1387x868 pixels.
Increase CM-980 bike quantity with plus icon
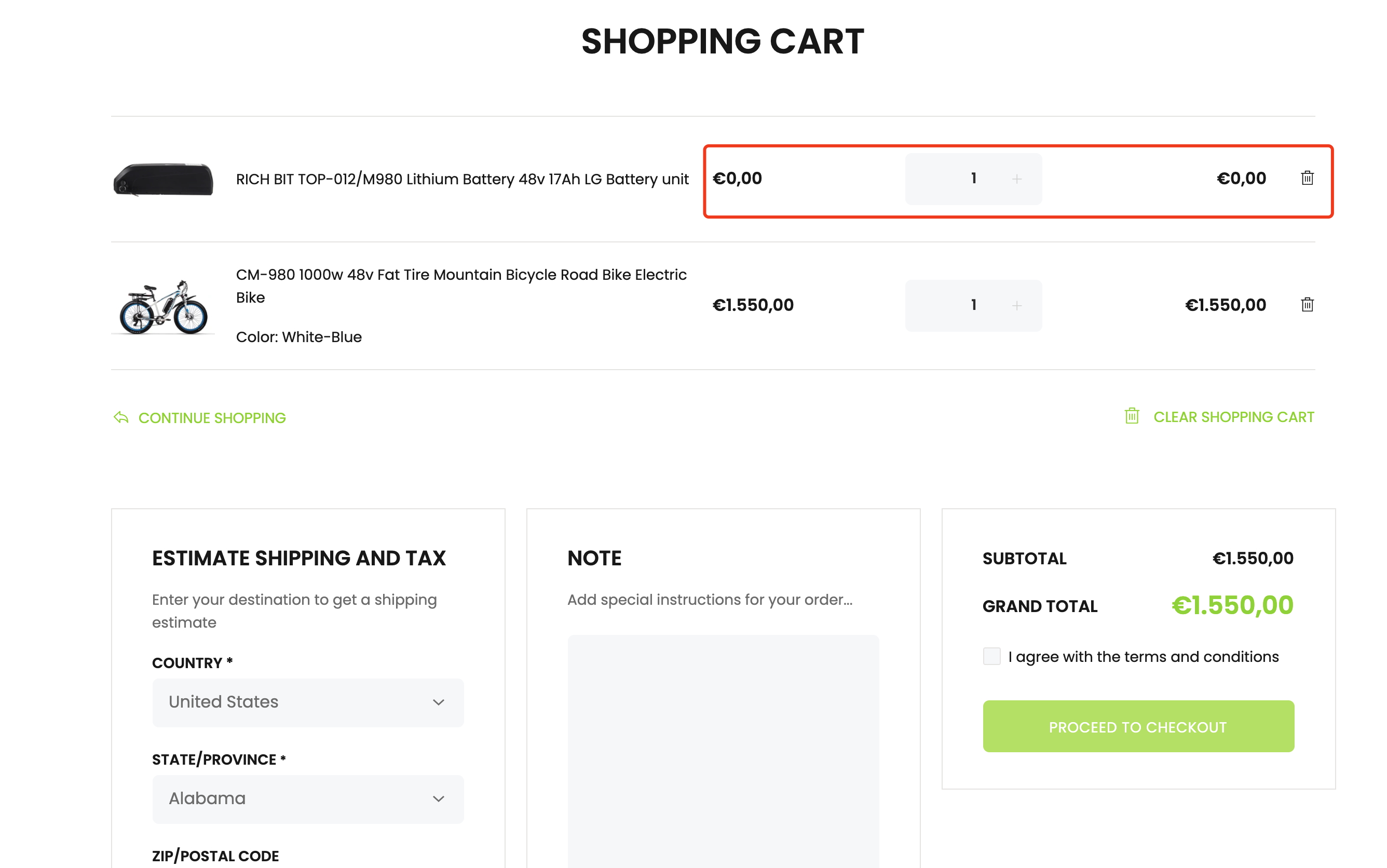tap(1016, 305)
